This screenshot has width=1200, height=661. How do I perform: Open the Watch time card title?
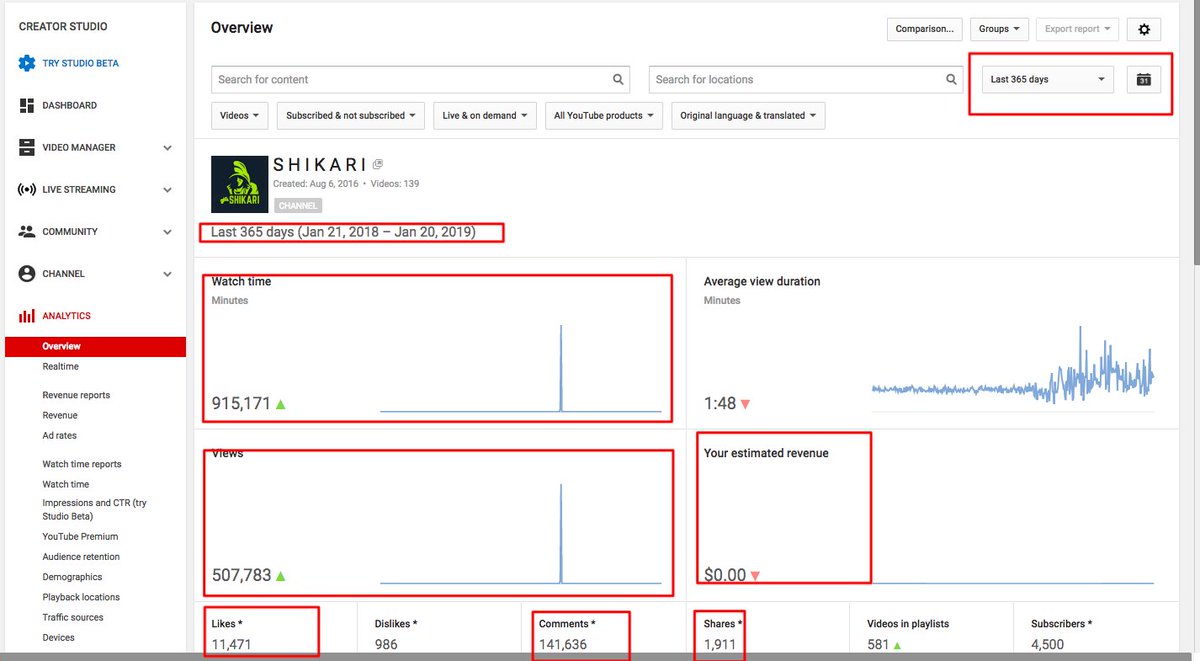(x=241, y=282)
